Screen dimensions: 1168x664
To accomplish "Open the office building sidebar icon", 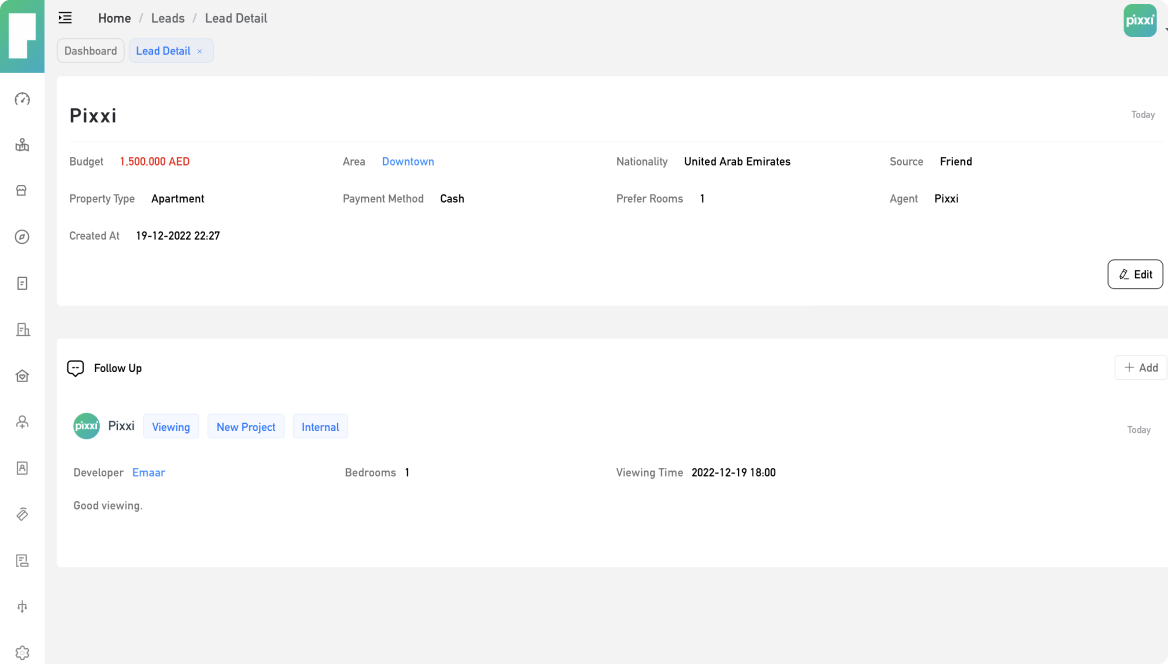I will pyautogui.click(x=22, y=329).
